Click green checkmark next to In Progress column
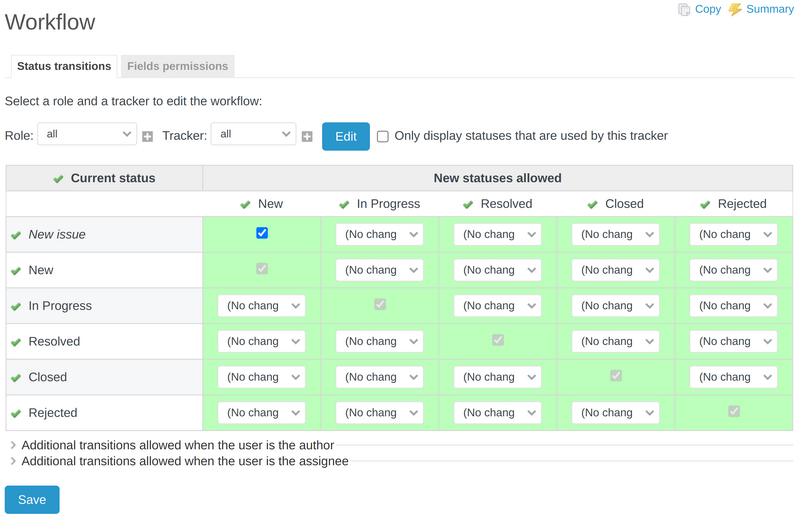Image resolution: width=800 pixels, height=518 pixels. tap(345, 204)
